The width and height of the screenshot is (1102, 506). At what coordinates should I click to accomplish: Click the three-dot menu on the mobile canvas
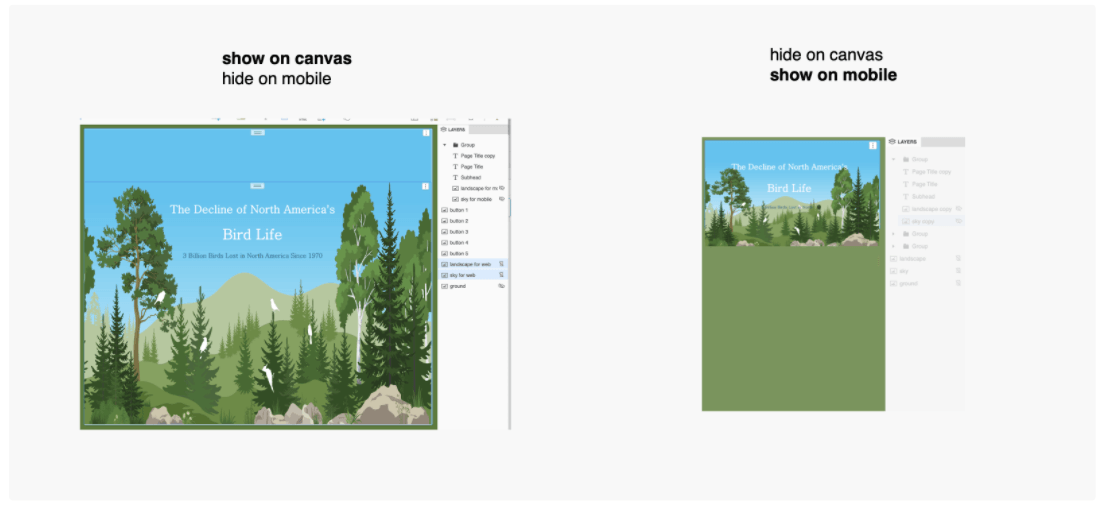coord(872,145)
